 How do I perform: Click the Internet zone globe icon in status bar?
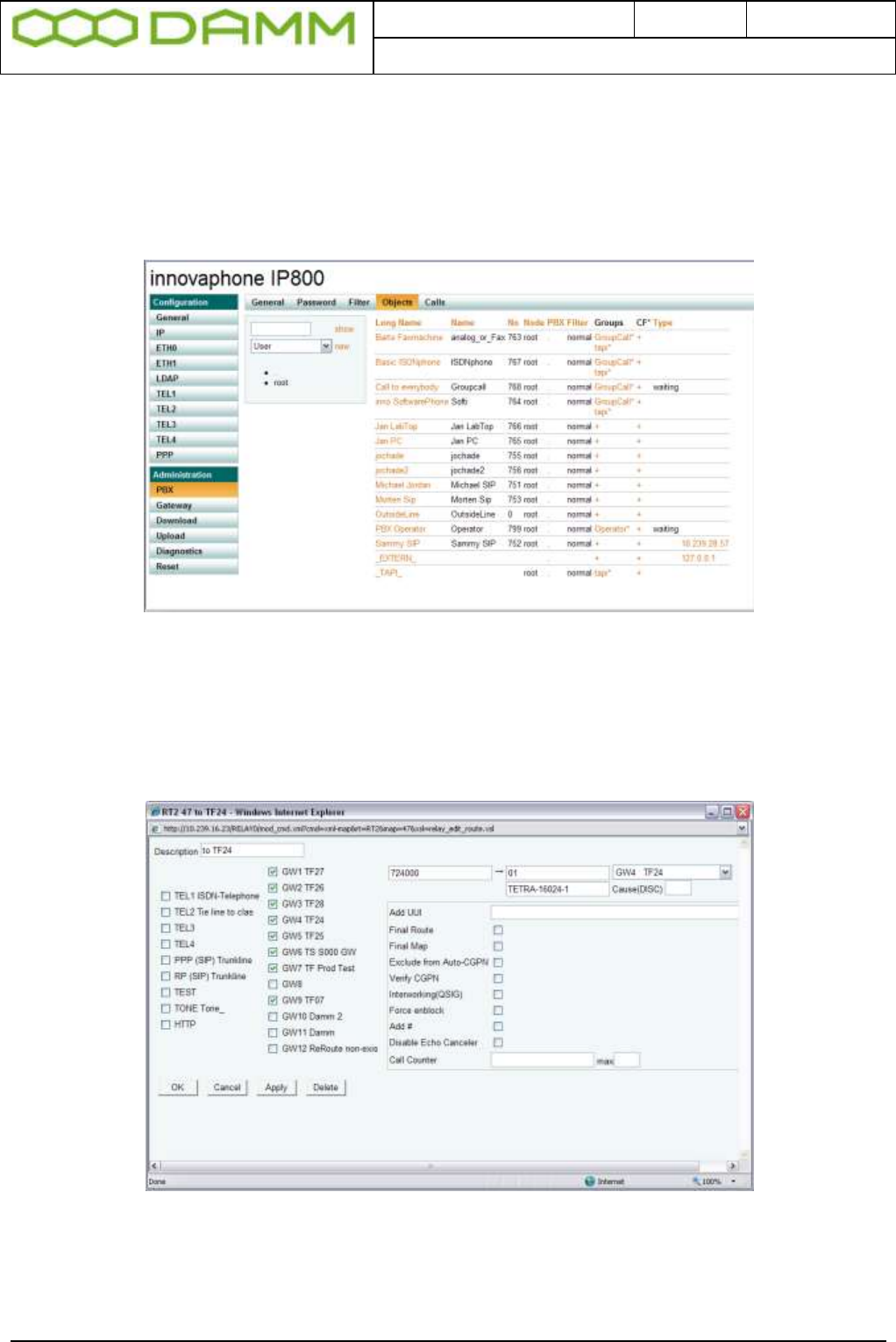click(590, 1181)
